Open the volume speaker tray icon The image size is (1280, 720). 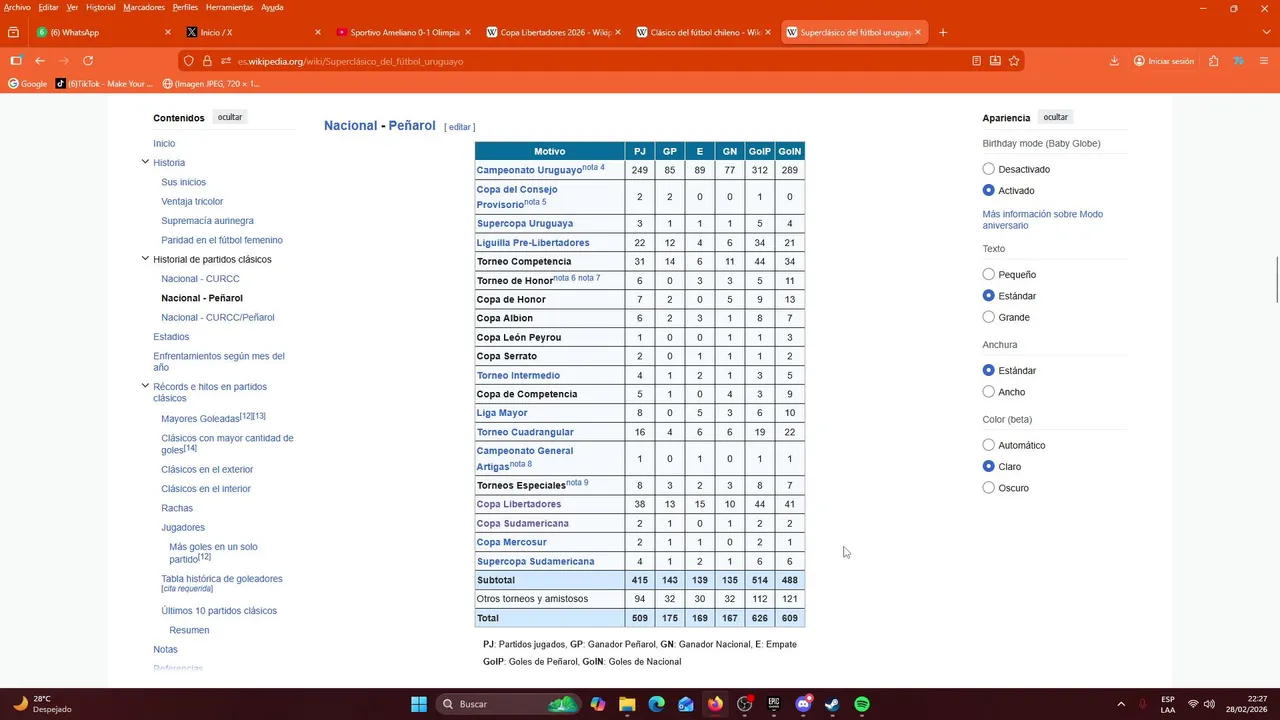(1208, 704)
